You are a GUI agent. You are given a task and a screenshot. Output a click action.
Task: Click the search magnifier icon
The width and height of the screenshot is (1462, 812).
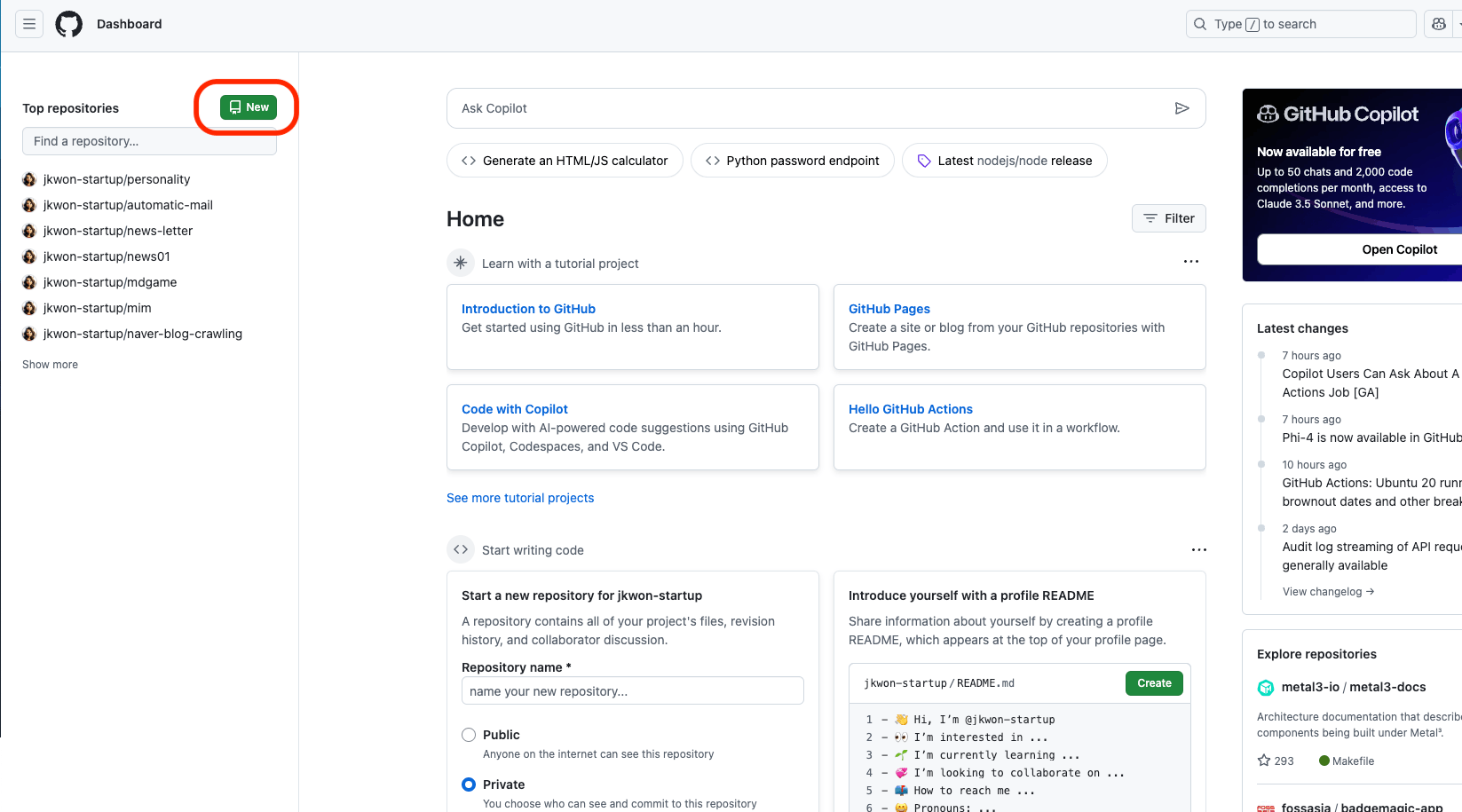1200,24
